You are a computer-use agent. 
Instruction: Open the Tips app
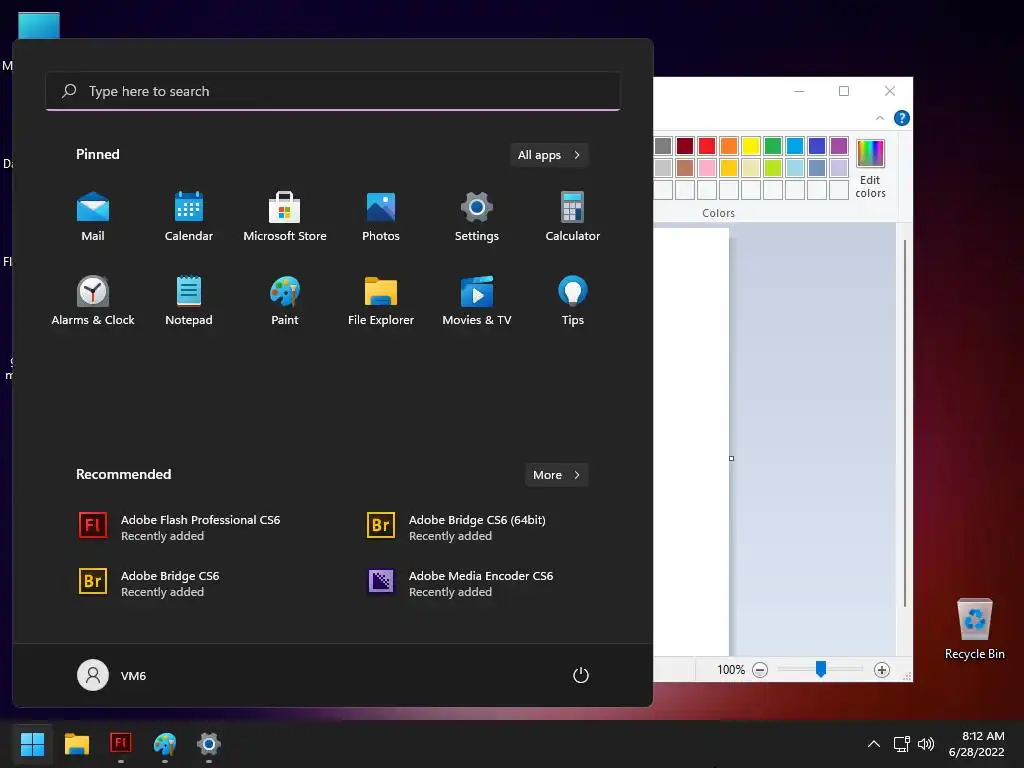point(573,301)
